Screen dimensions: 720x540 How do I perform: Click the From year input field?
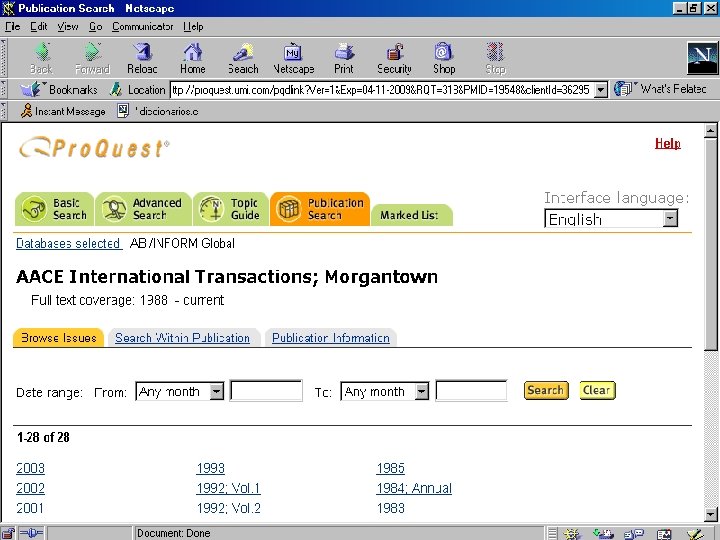[x=266, y=391]
